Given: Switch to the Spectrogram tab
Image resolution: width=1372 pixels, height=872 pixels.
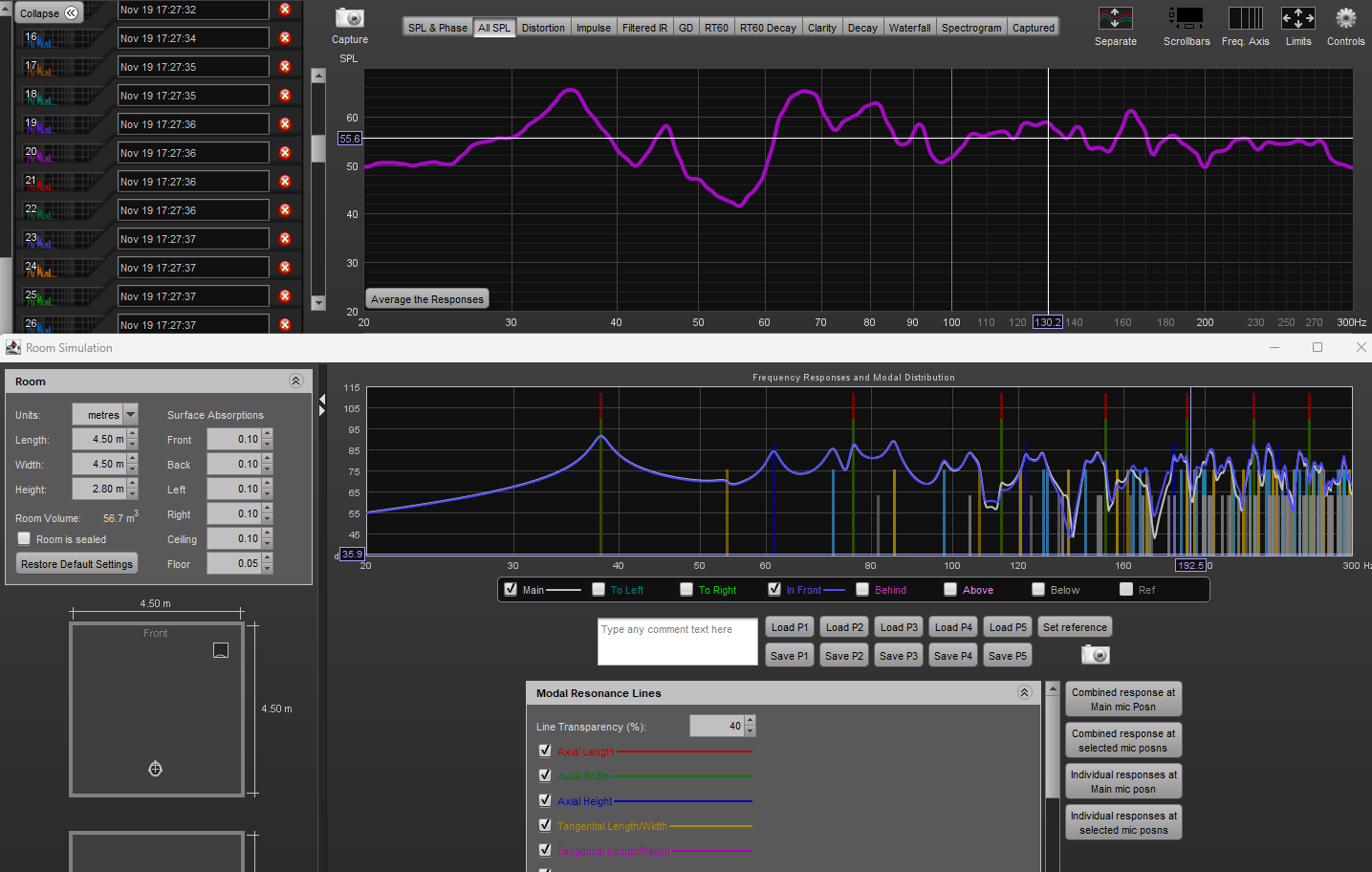Looking at the screenshot, I should tap(971, 28).
